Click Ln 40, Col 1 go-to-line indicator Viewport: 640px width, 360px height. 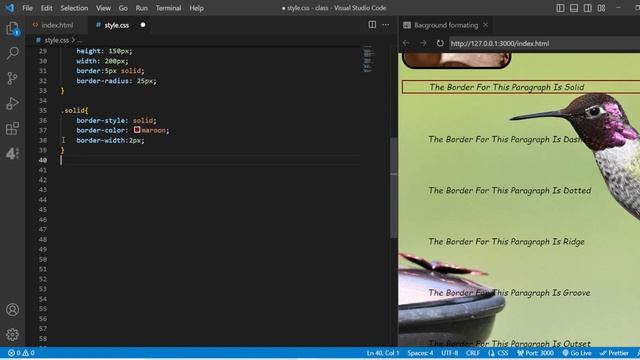click(383, 353)
